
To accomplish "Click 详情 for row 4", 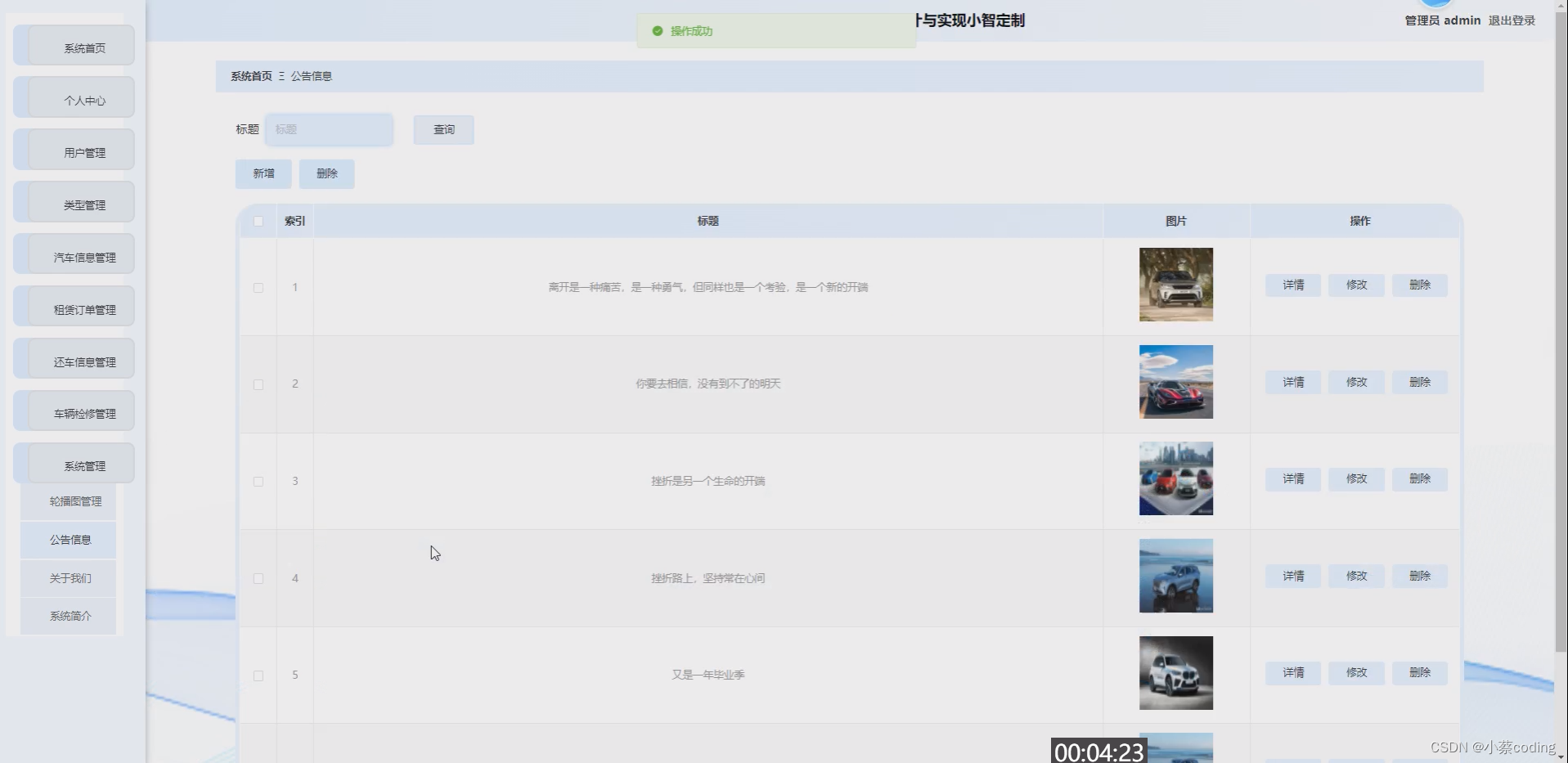I will [1293, 576].
